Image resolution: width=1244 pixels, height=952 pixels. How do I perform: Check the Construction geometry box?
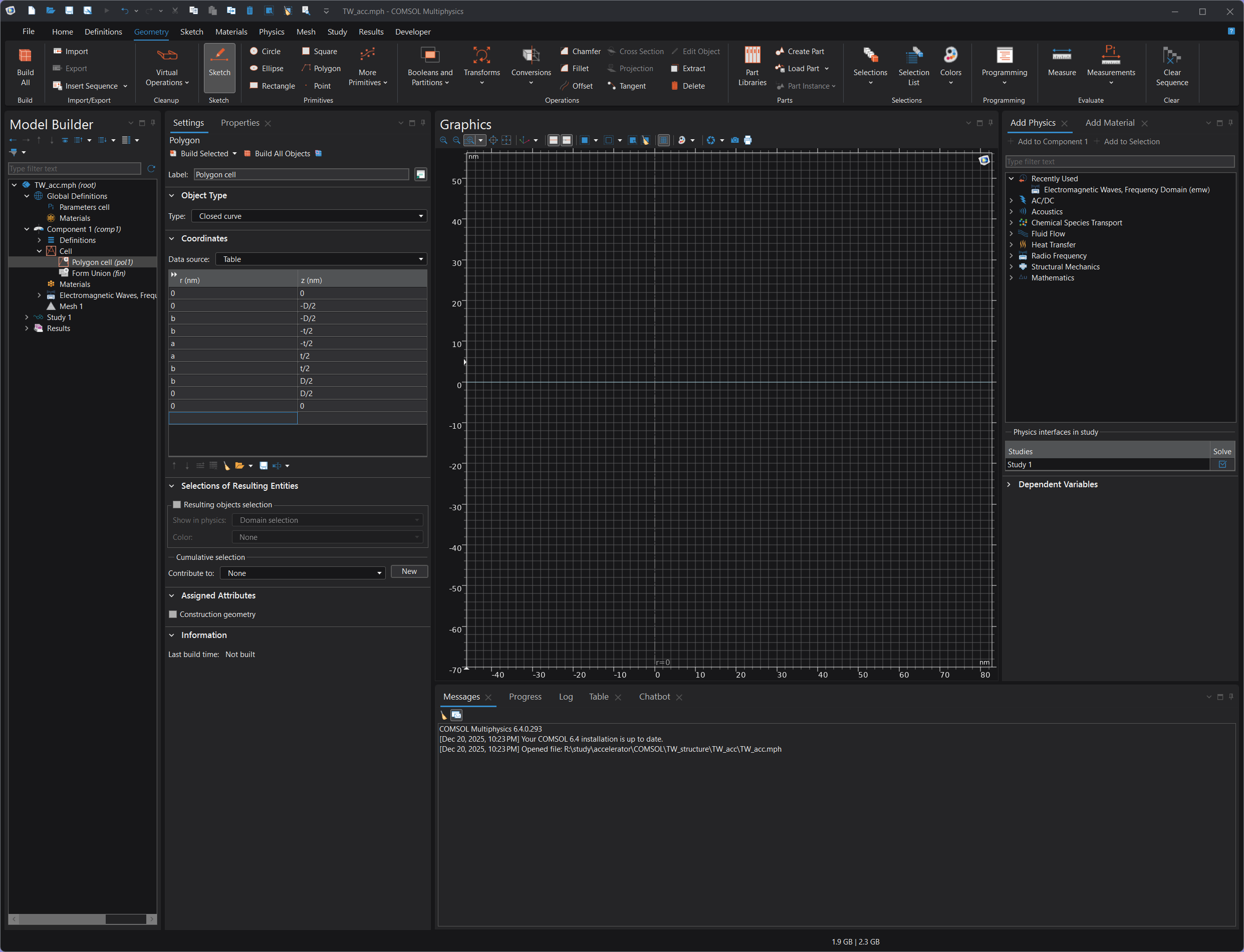(173, 614)
